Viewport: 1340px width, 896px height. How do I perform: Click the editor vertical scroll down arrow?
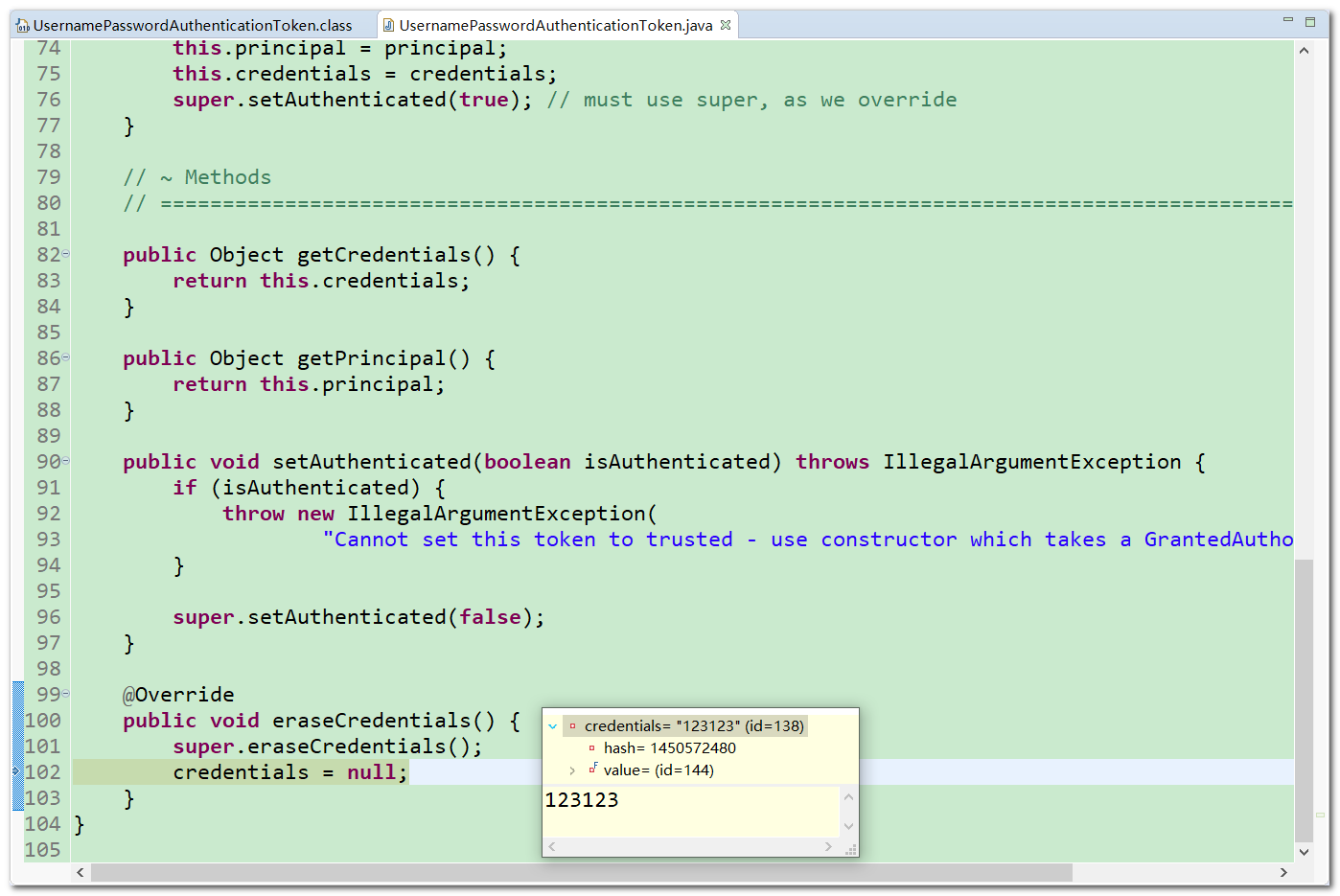click(x=1304, y=851)
